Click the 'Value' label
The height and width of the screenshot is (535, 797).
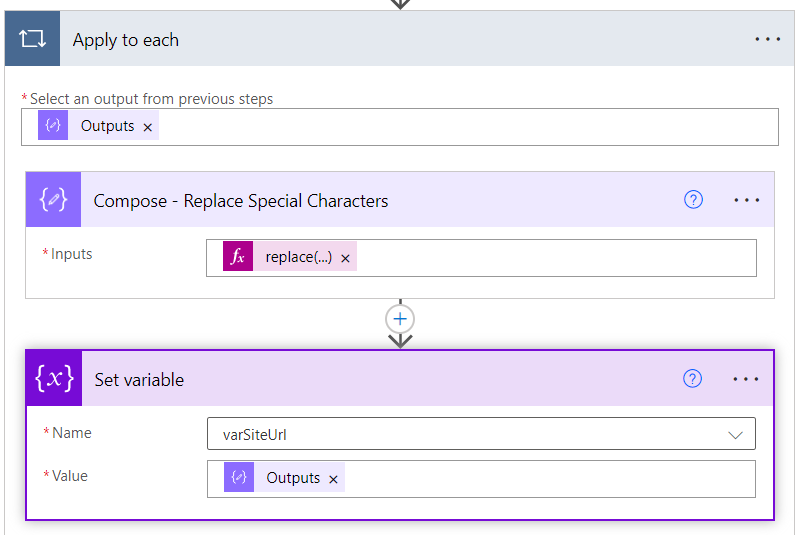[70, 476]
